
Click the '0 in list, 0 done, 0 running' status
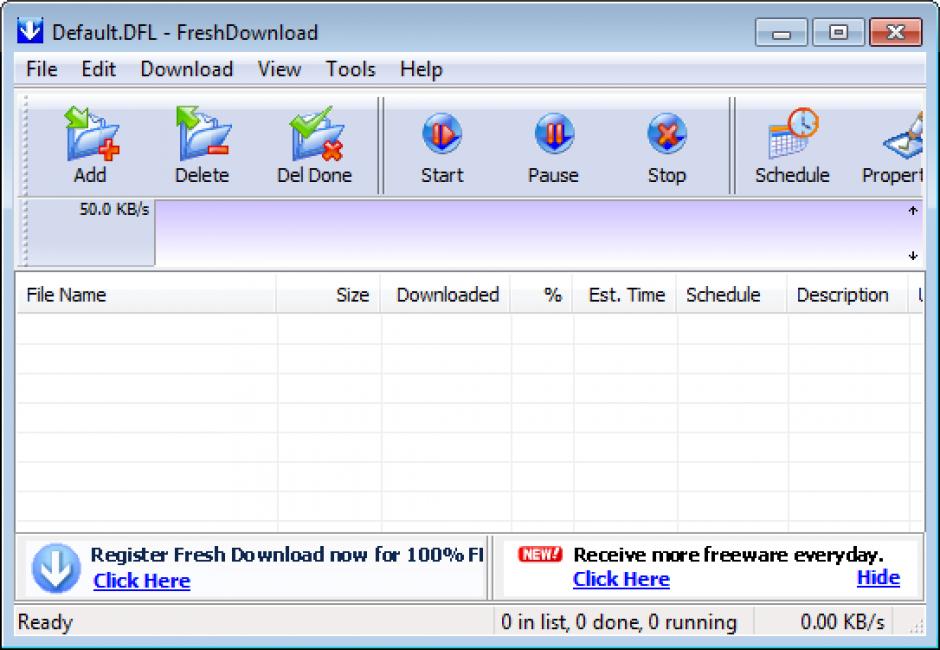(x=619, y=622)
